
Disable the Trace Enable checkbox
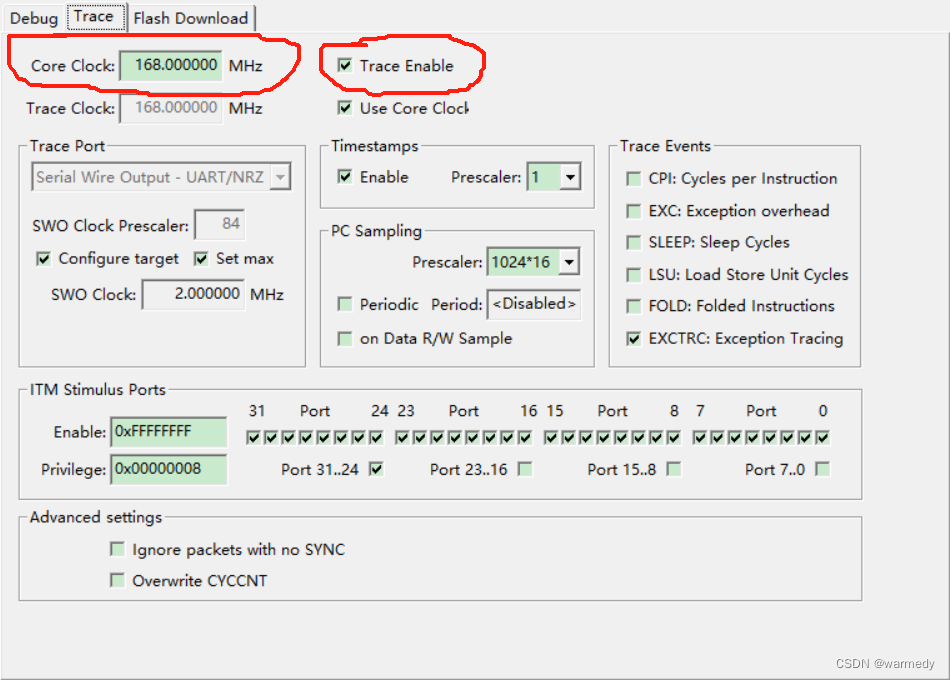click(346, 66)
